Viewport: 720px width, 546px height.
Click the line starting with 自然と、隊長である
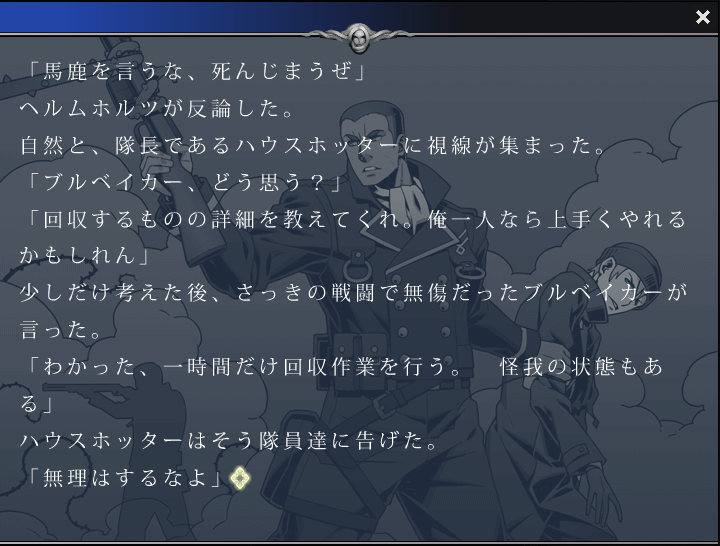(314, 145)
